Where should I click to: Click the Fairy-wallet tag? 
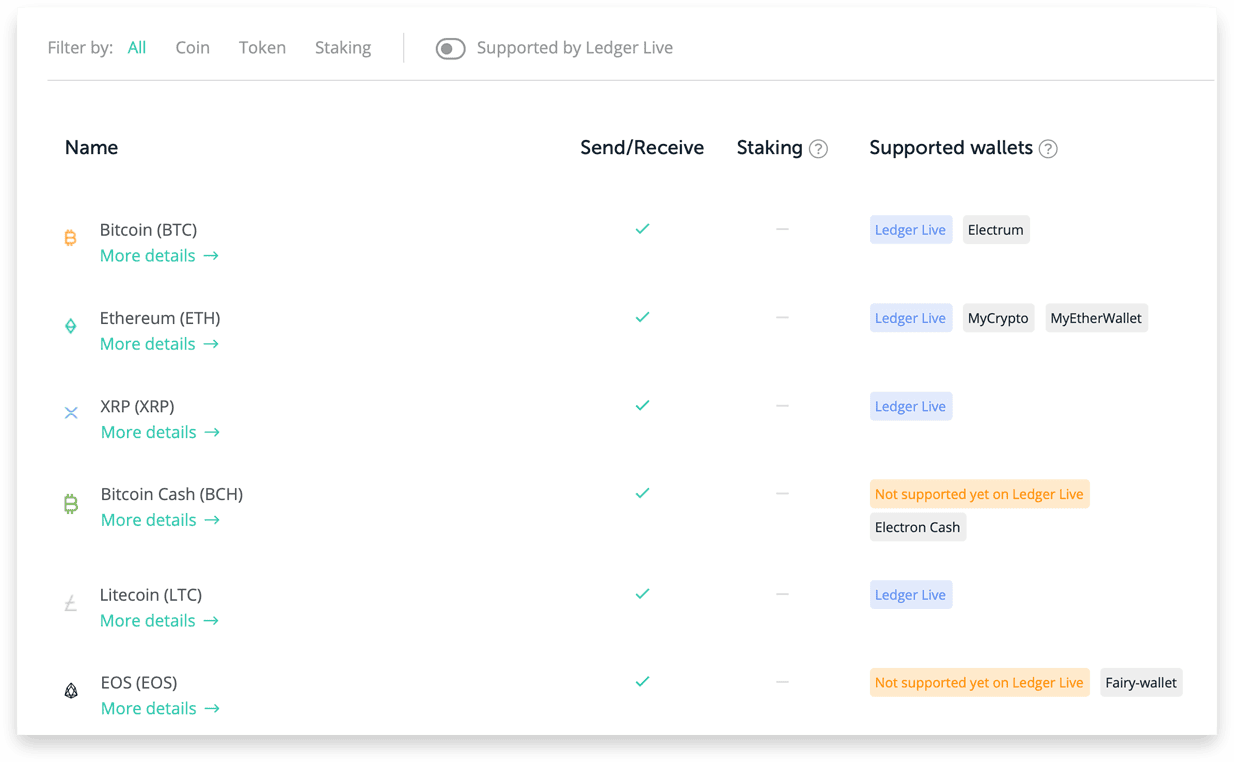(x=1141, y=683)
